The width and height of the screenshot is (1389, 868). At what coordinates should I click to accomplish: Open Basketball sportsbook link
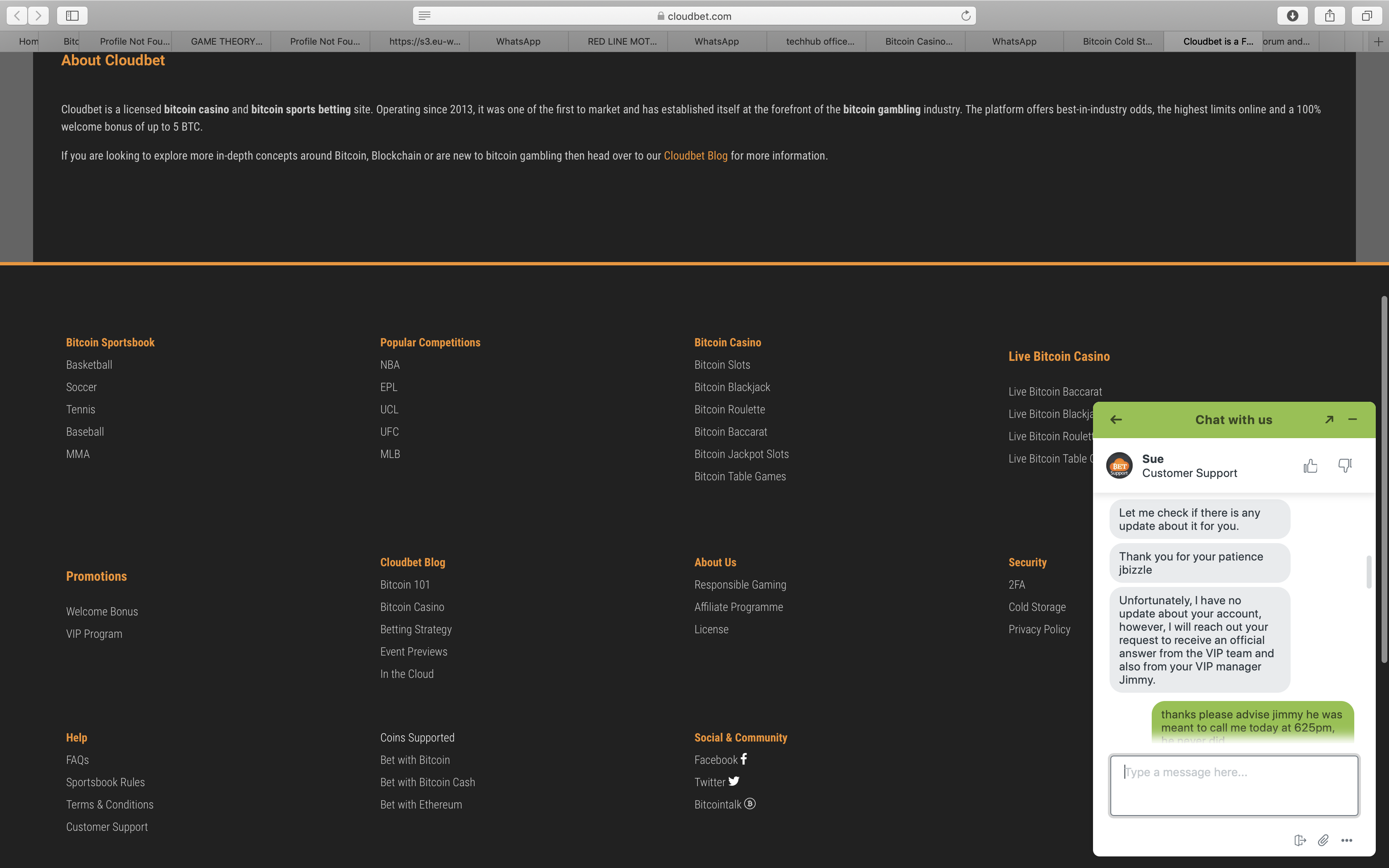(x=89, y=365)
